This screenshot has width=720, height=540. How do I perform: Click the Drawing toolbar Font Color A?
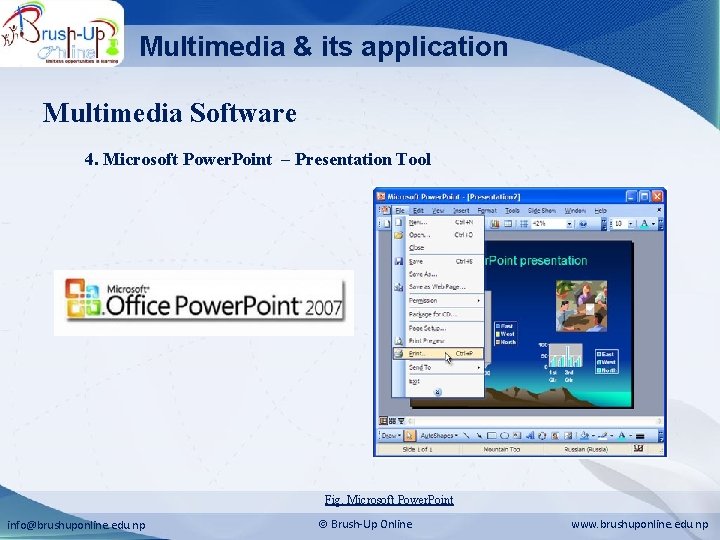[622, 435]
